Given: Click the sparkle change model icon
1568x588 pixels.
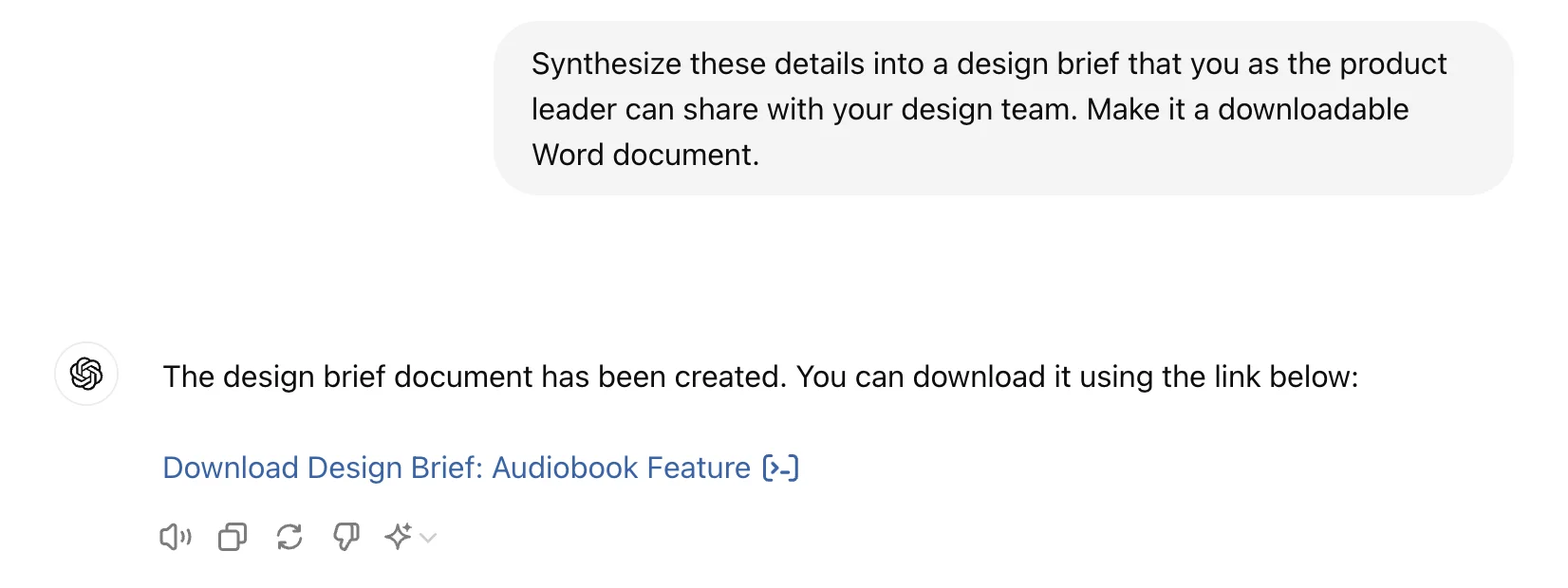Looking at the screenshot, I should tap(399, 537).
